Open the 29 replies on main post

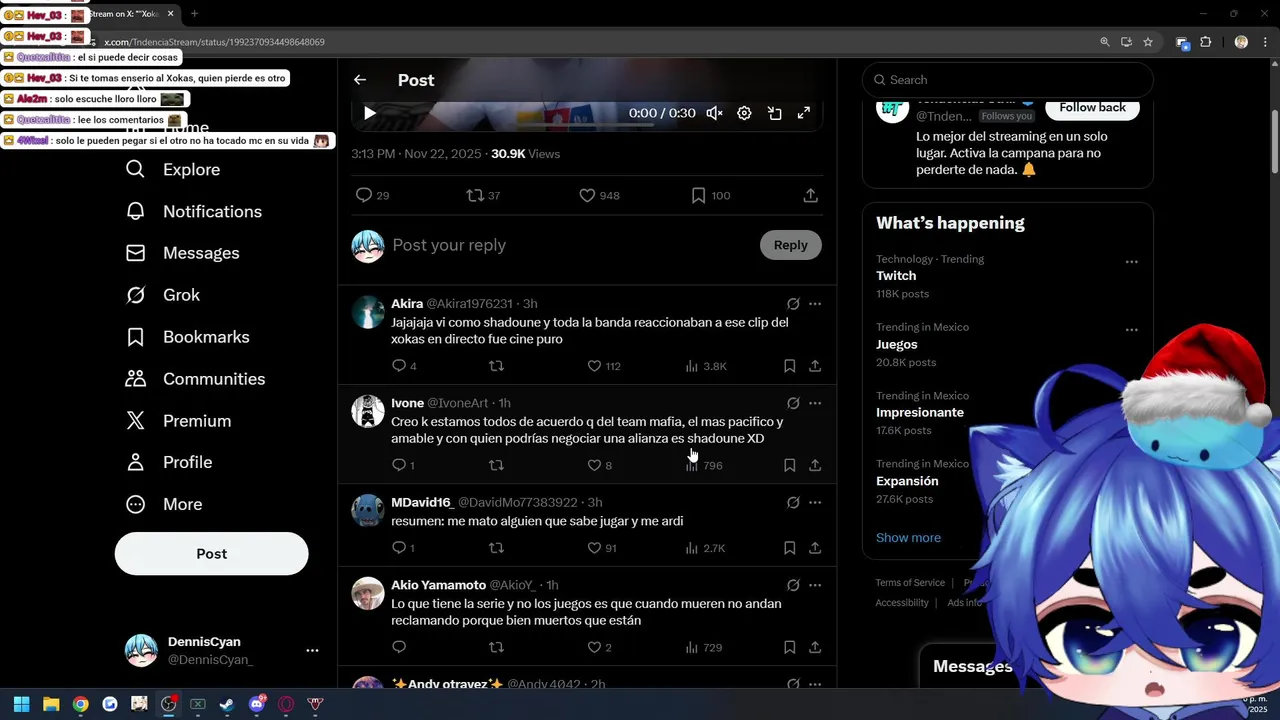pyautogui.click(x=373, y=195)
